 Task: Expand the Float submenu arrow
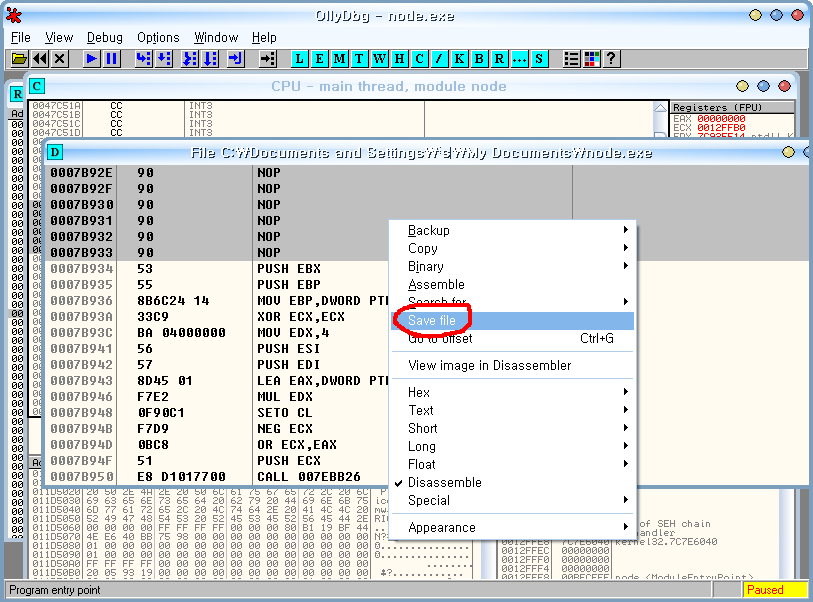626,464
